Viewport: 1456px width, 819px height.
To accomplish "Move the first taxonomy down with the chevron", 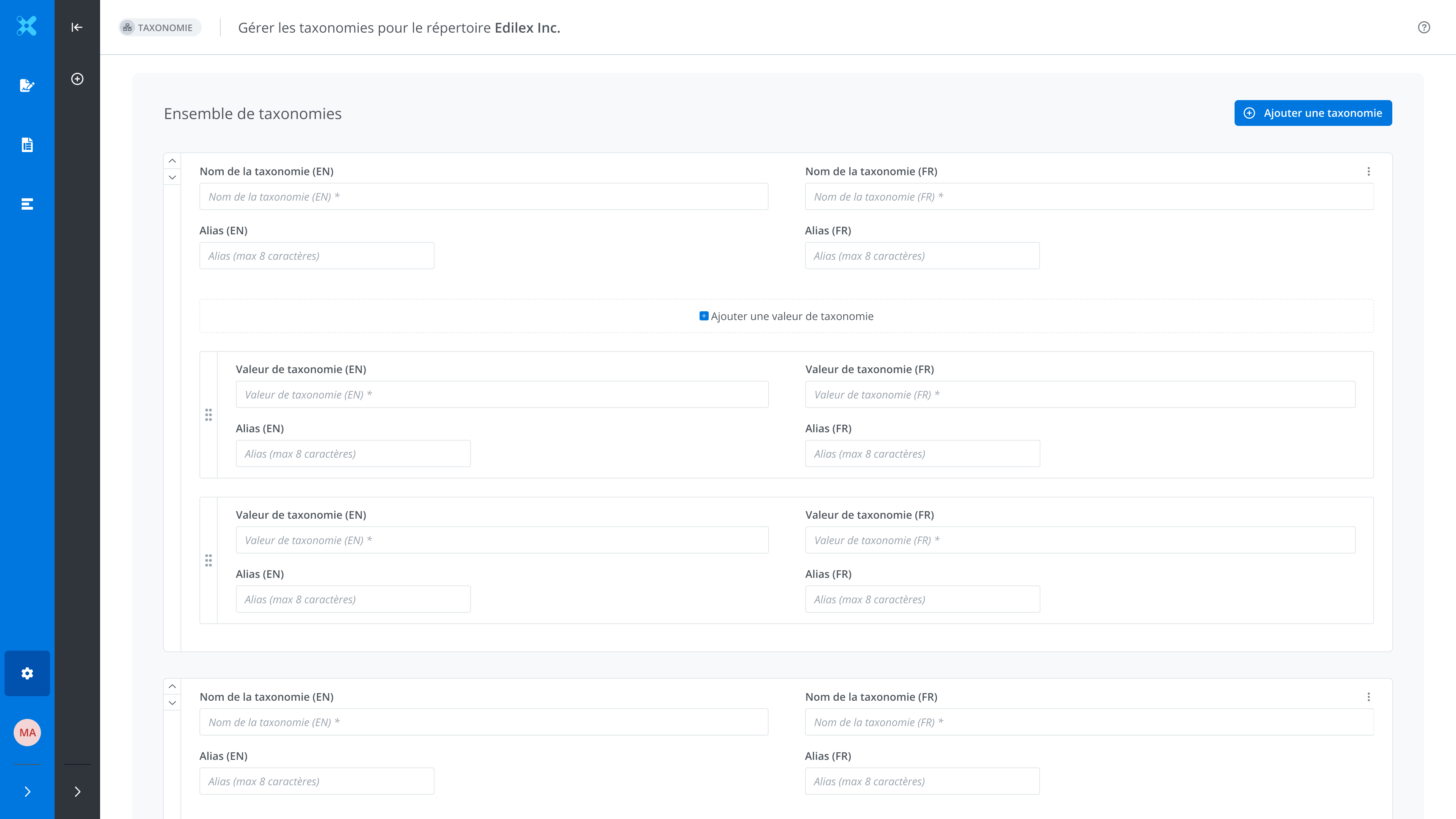I will tap(173, 177).
